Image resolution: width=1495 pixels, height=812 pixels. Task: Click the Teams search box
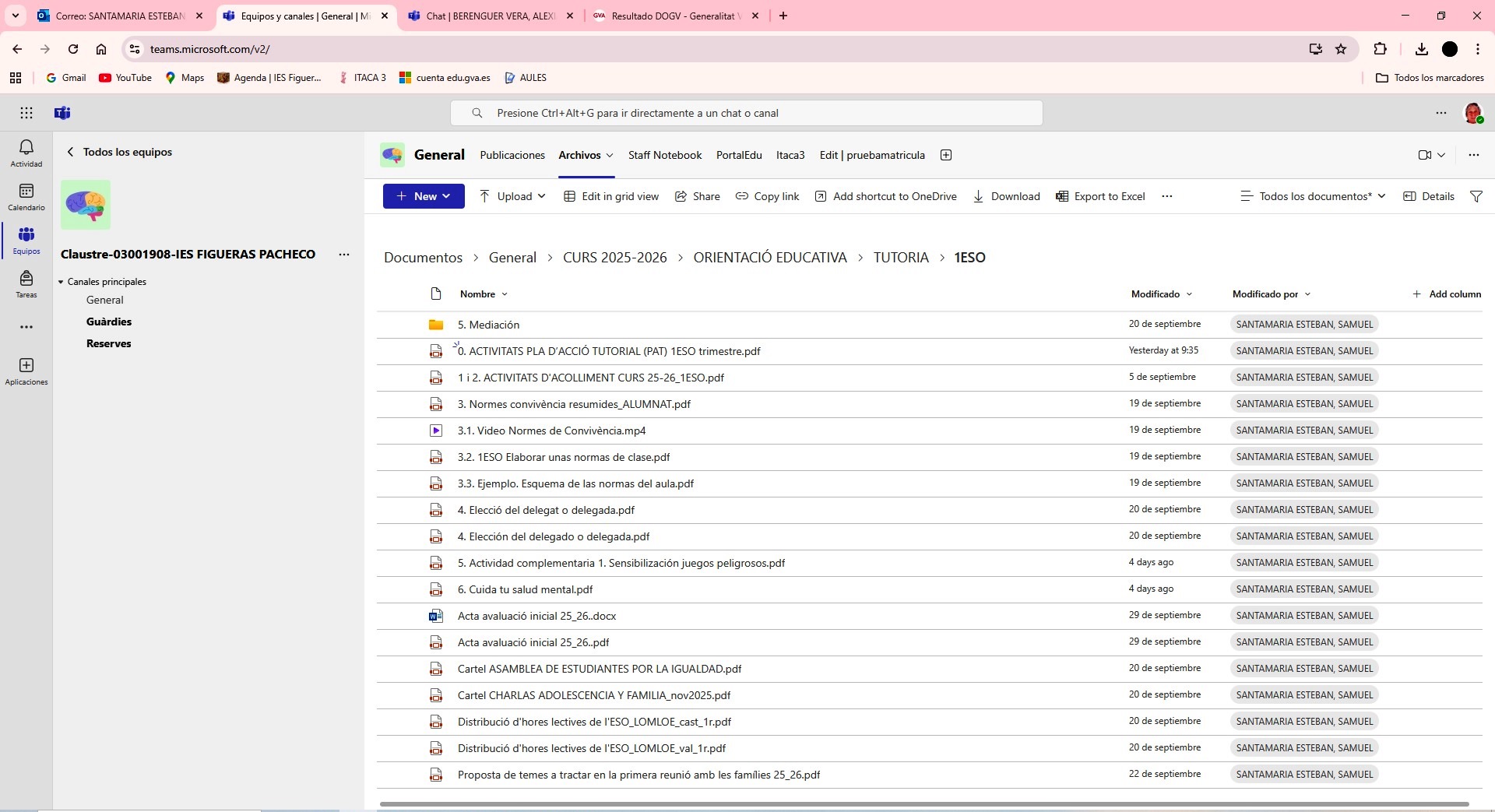(x=746, y=113)
